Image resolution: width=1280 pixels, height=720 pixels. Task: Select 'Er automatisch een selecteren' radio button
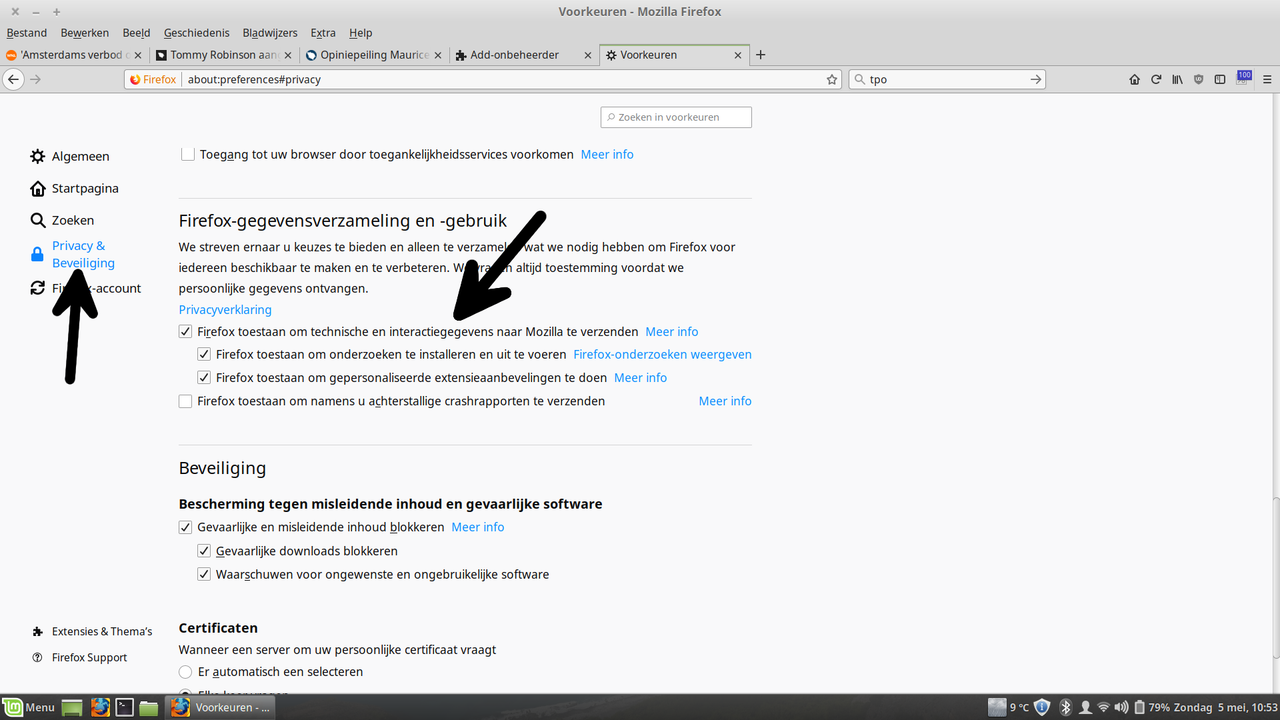186,672
